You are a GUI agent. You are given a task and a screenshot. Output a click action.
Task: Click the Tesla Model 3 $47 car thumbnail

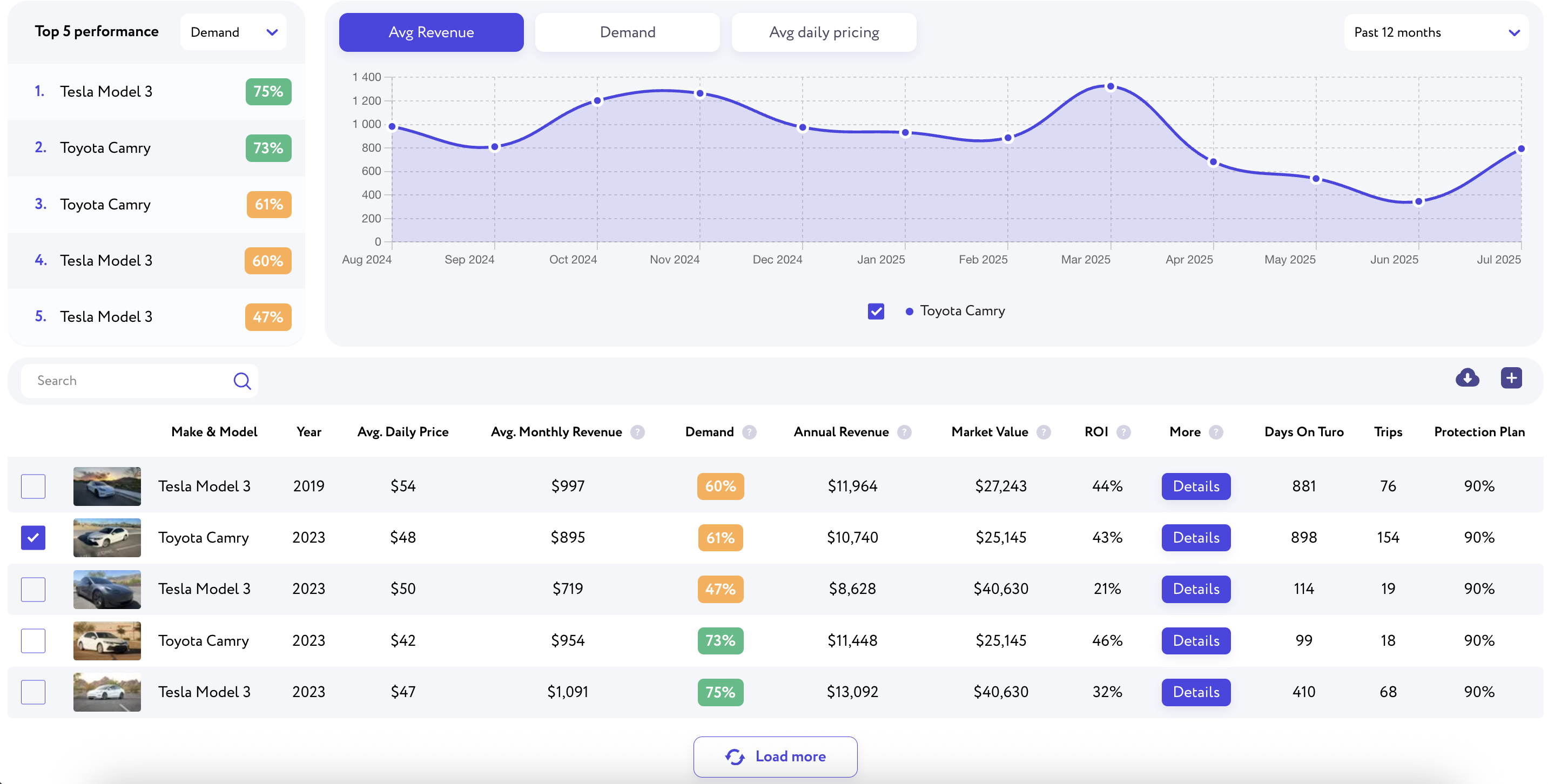(x=107, y=692)
